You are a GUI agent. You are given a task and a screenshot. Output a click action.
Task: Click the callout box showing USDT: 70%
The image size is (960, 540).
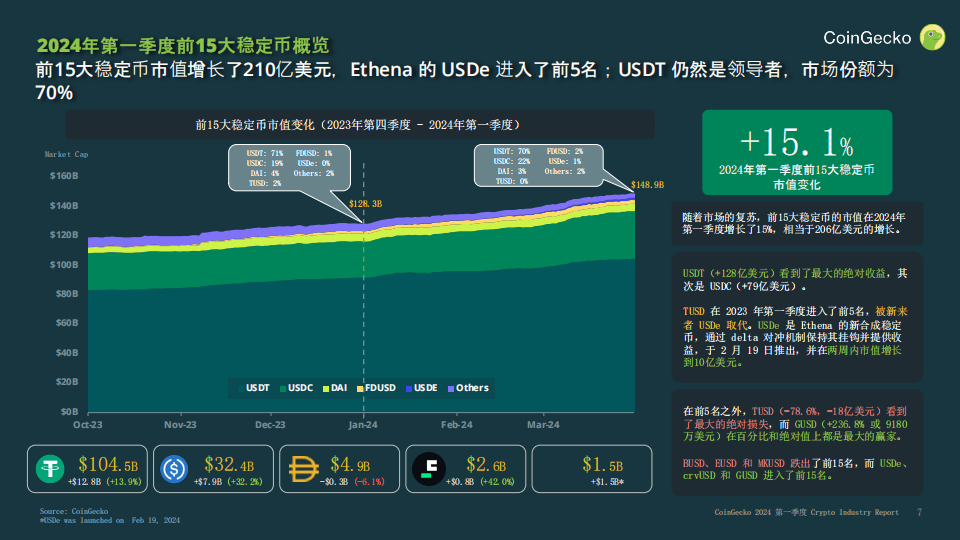pos(539,165)
